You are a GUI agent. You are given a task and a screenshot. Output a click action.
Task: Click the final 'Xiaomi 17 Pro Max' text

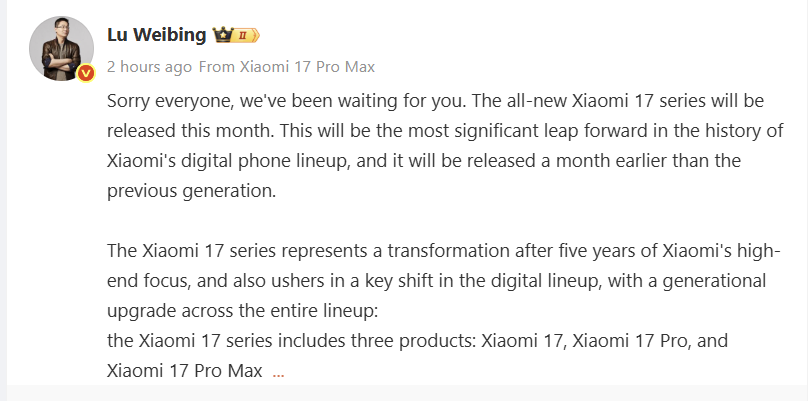pyautogui.click(x=185, y=371)
